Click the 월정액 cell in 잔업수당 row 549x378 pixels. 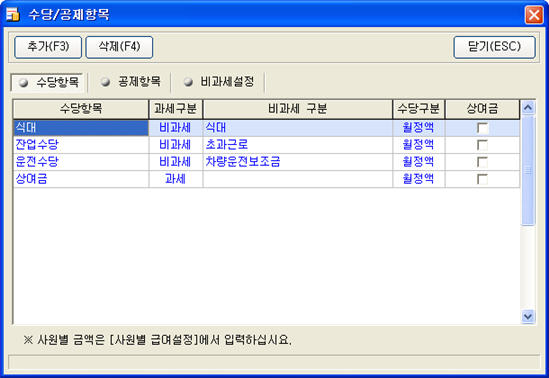click(419, 145)
